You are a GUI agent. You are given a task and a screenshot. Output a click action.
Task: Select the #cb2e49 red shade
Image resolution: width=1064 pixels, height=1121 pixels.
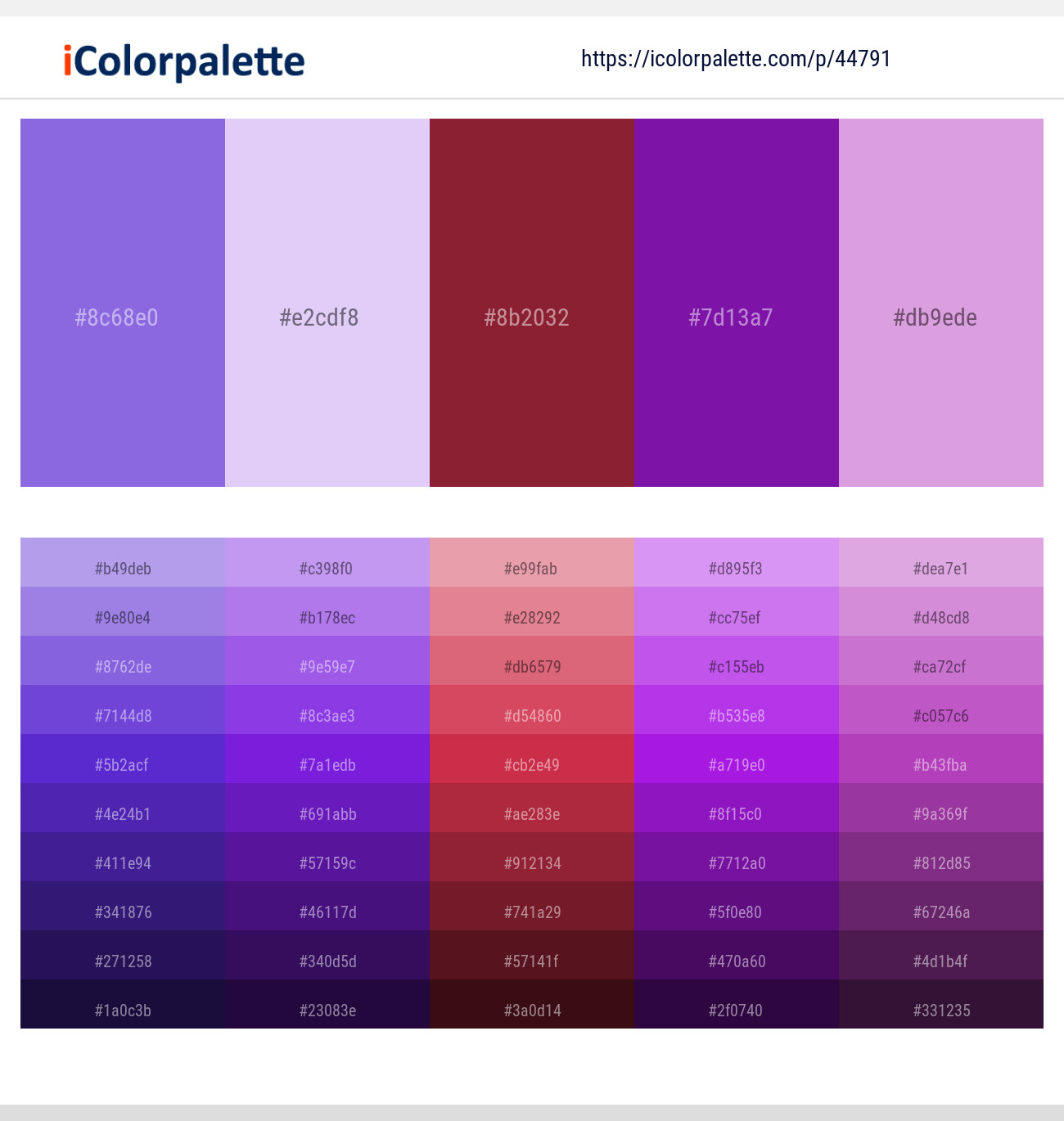point(532,764)
